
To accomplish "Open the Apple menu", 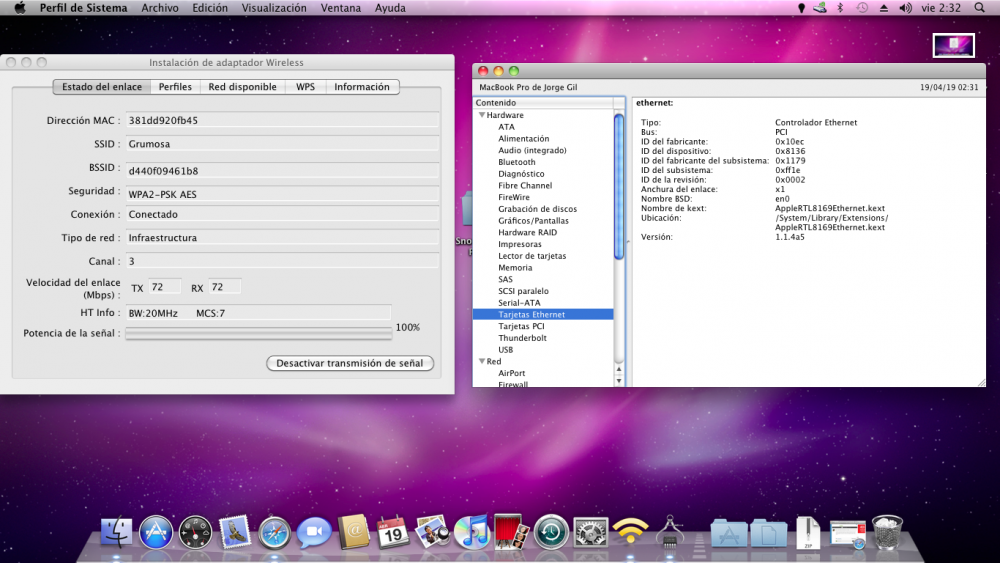I will [20, 8].
